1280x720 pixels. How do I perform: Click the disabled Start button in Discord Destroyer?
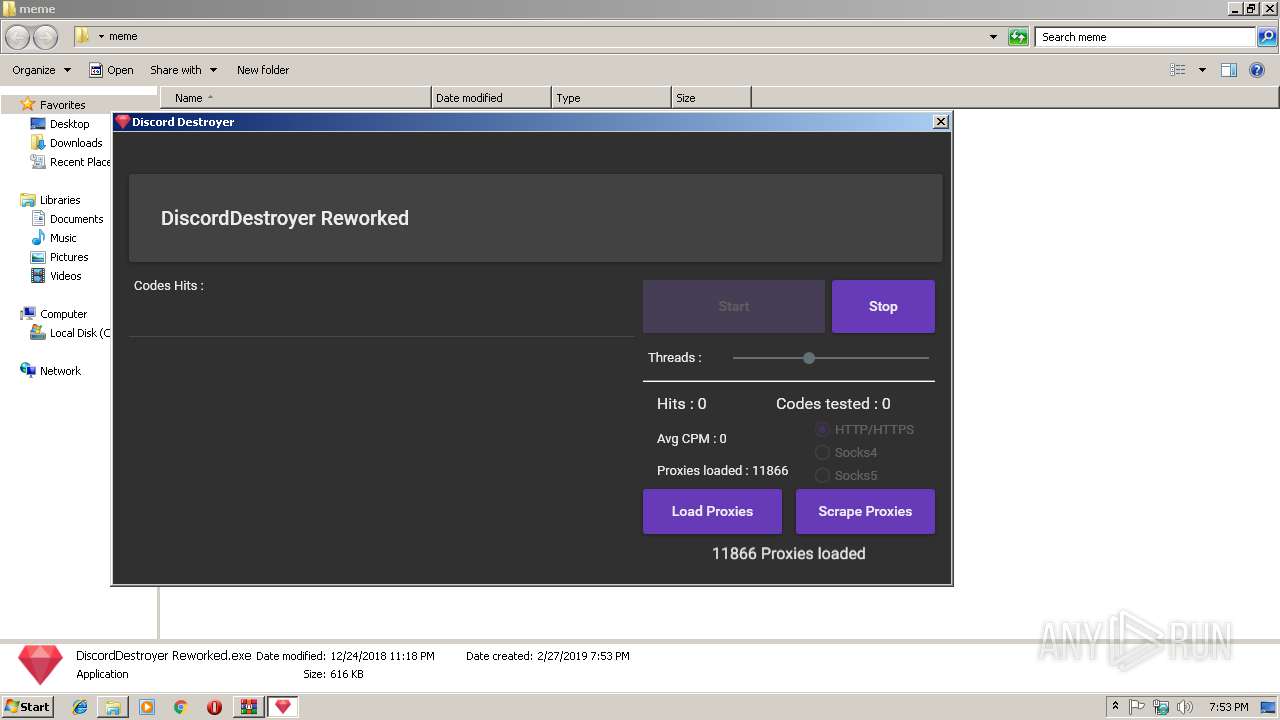coord(733,306)
